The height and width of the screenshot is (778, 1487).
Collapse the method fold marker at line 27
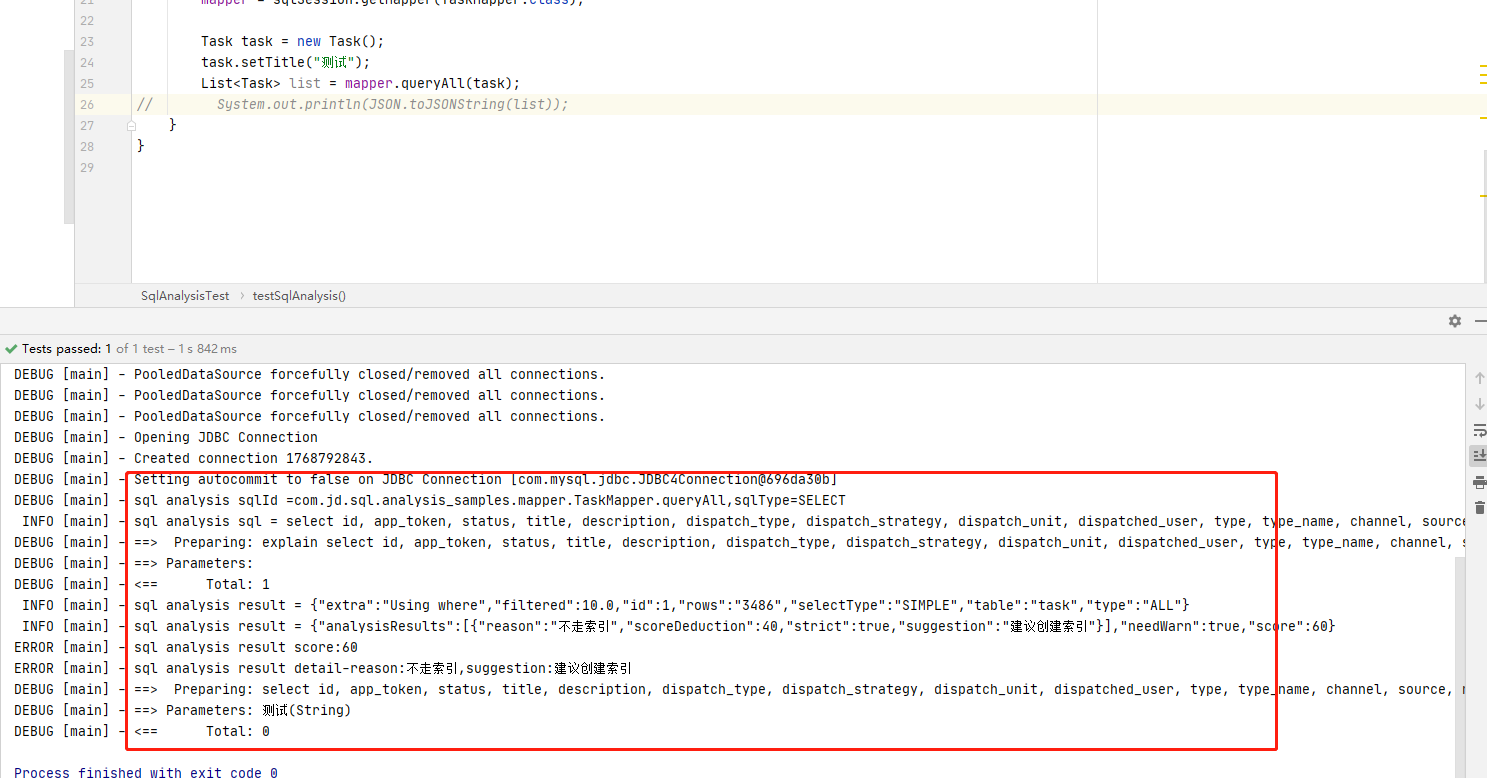[x=131, y=126]
